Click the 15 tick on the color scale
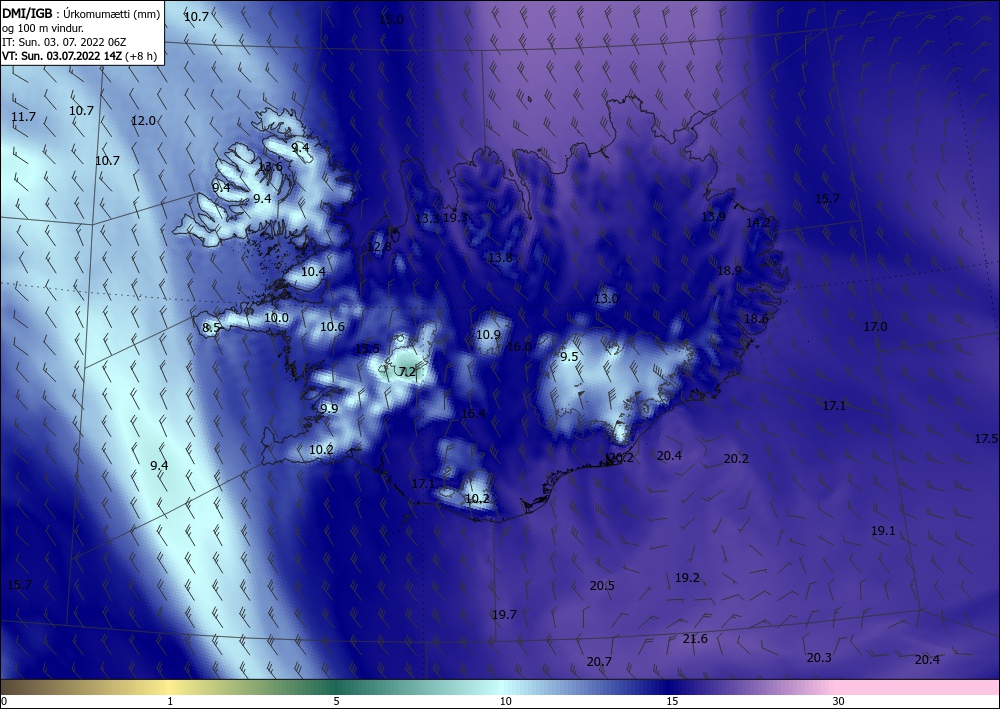The width and height of the screenshot is (1000, 709). pyautogui.click(x=672, y=702)
